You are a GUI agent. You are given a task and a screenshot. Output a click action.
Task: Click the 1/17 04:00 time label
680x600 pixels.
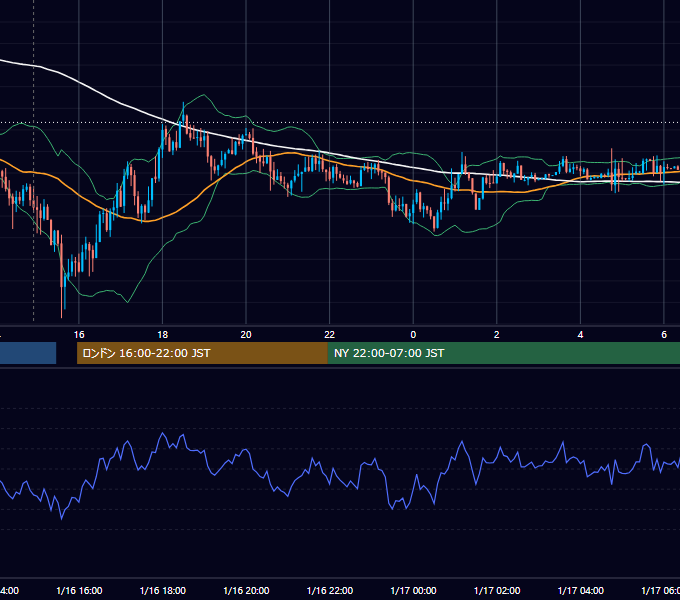coord(581,590)
